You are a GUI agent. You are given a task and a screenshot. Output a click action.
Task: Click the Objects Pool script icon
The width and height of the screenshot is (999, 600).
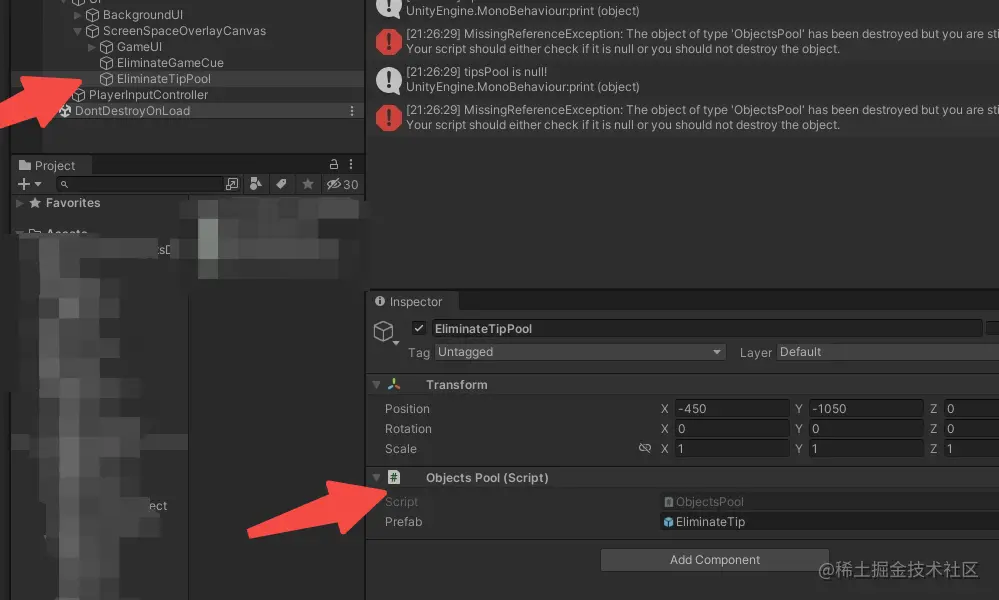[x=394, y=477]
